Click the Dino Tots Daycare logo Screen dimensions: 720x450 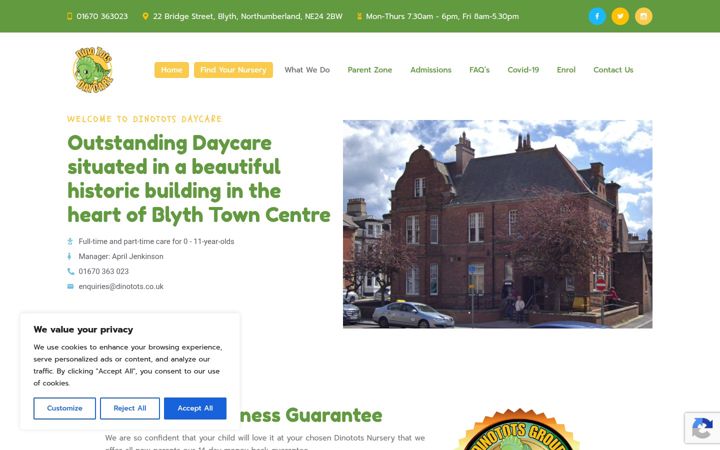[x=93, y=70]
